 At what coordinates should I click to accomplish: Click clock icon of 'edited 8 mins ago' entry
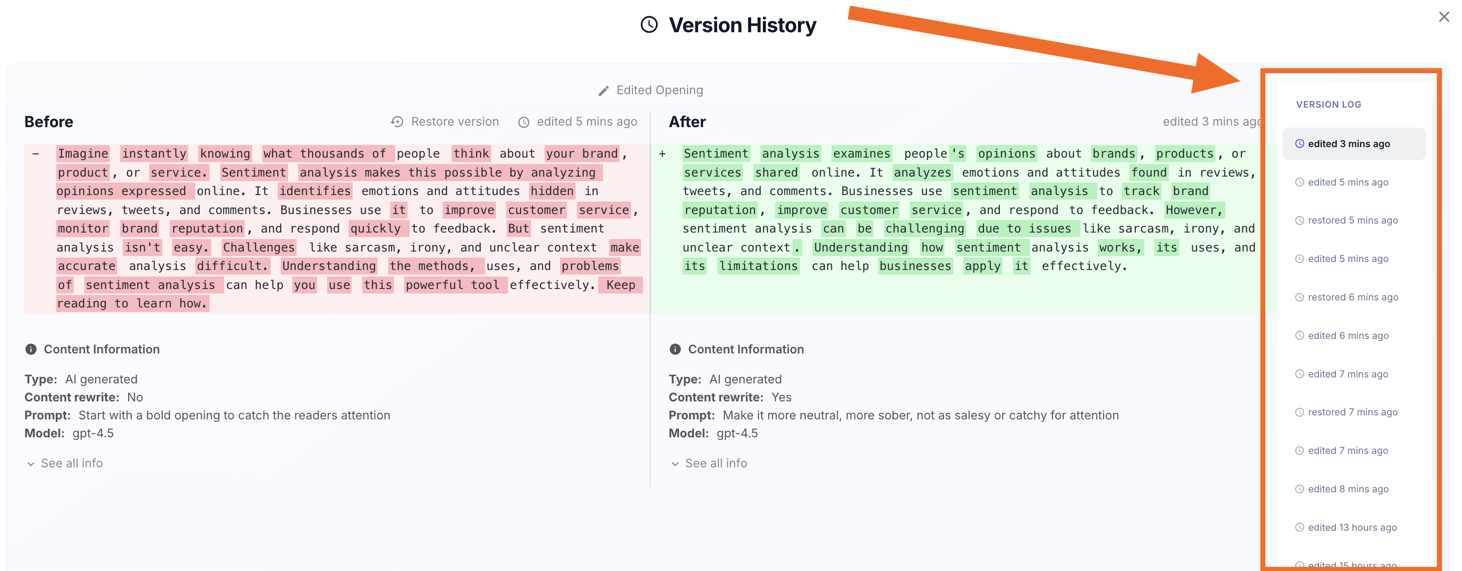tap(1299, 489)
